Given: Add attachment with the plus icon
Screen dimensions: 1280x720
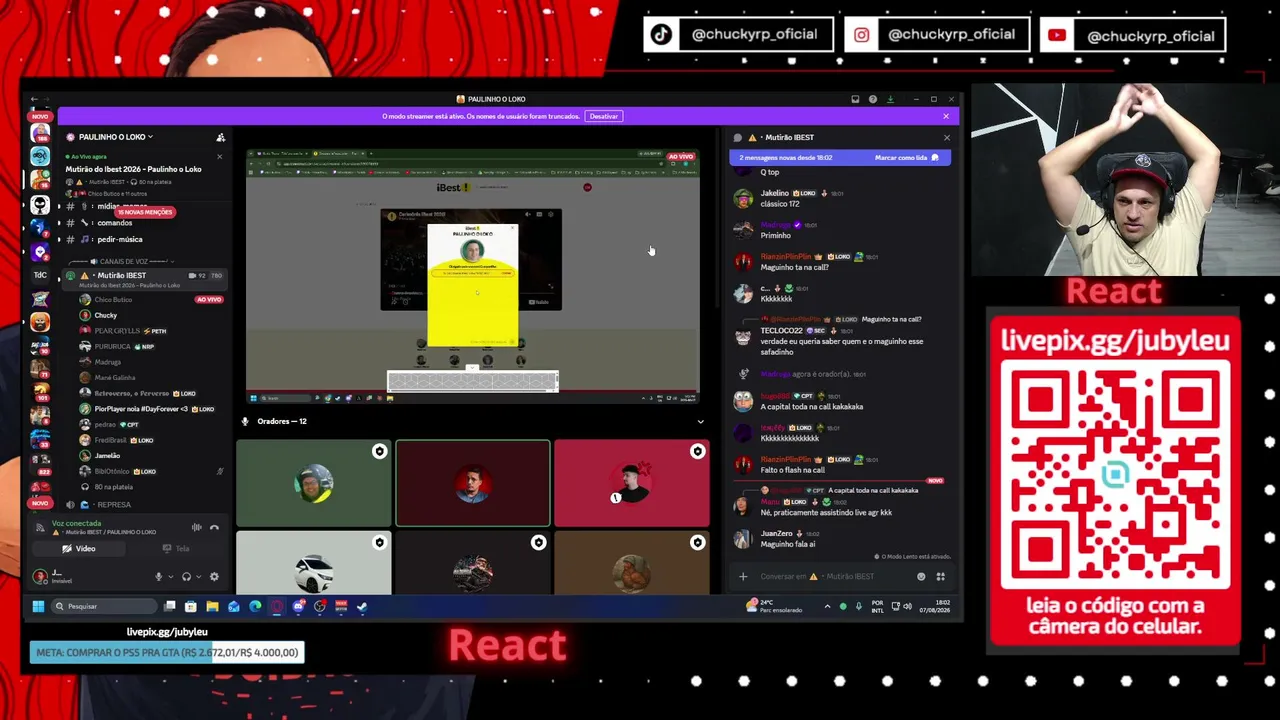Looking at the screenshot, I should [x=743, y=576].
